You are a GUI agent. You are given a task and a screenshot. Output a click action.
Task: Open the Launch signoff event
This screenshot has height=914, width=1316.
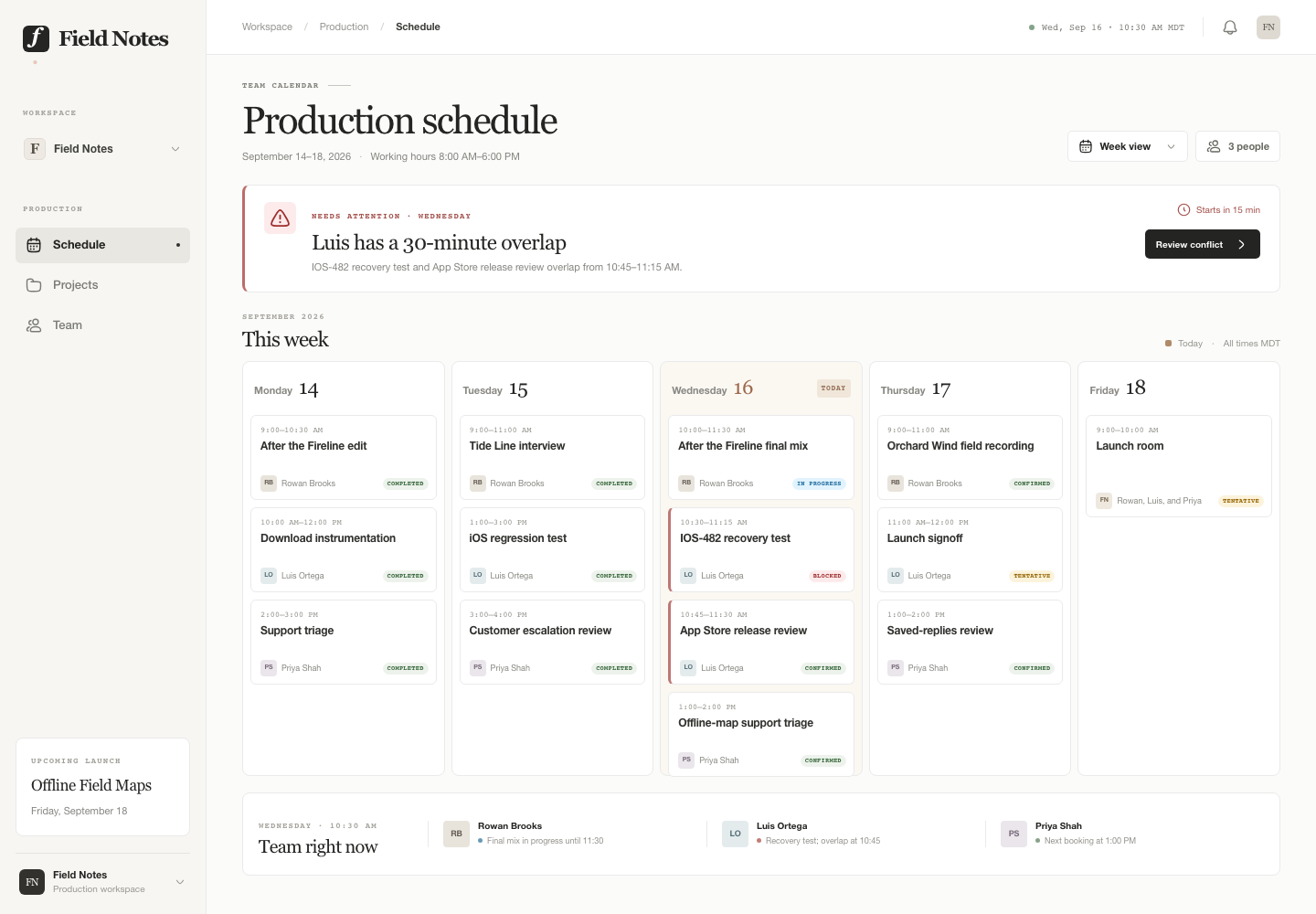click(970, 549)
